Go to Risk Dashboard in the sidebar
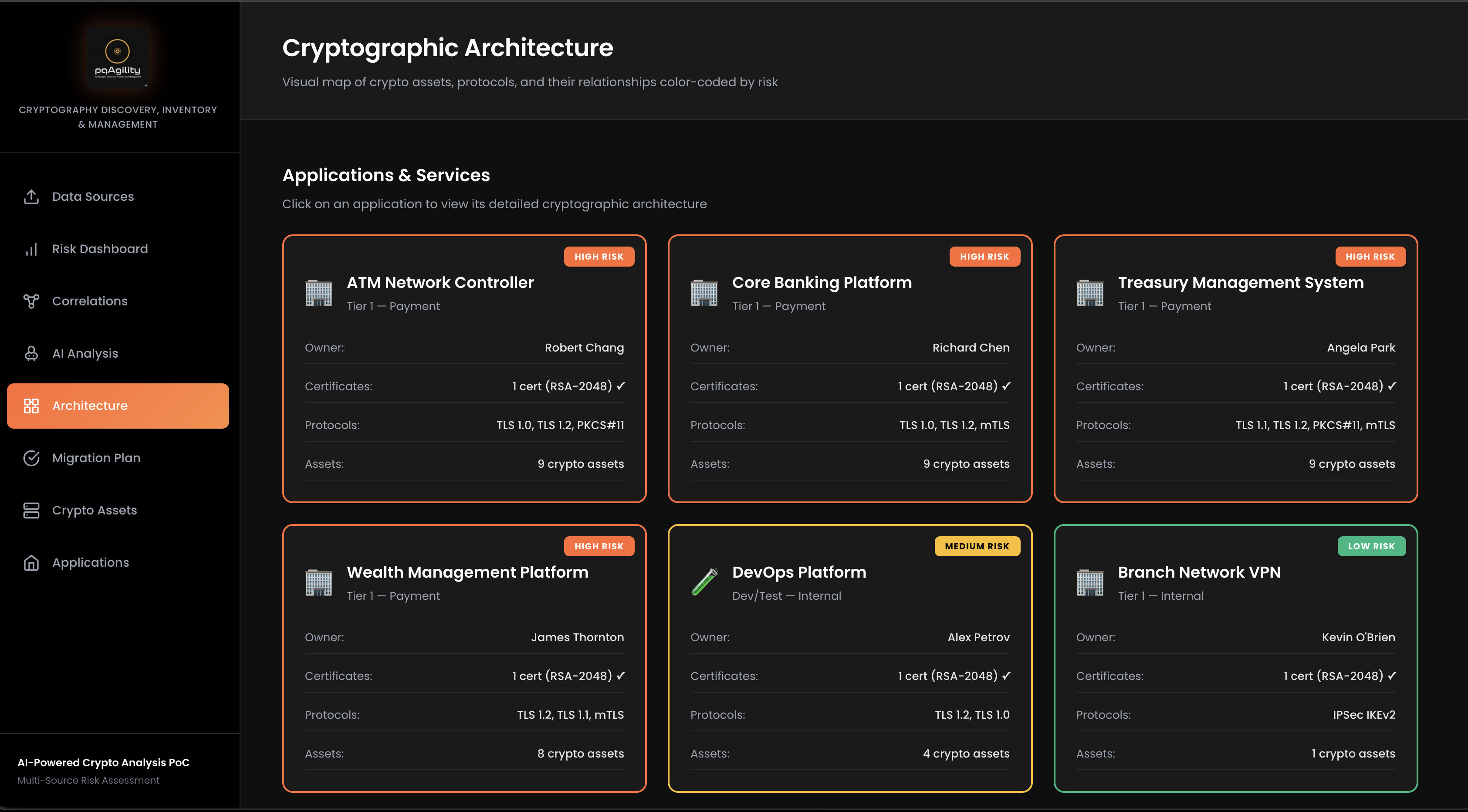The height and width of the screenshot is (812, 1468). point(100,249)
